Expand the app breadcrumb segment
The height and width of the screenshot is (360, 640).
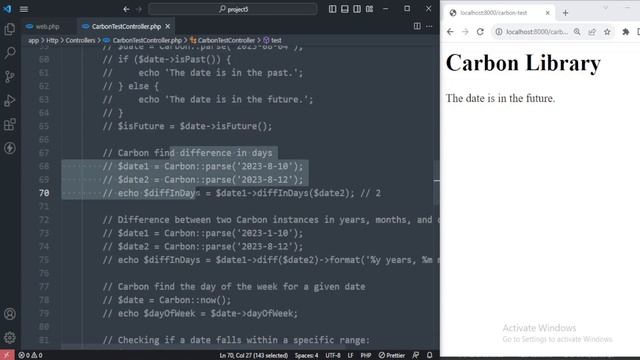pos(33,40)
